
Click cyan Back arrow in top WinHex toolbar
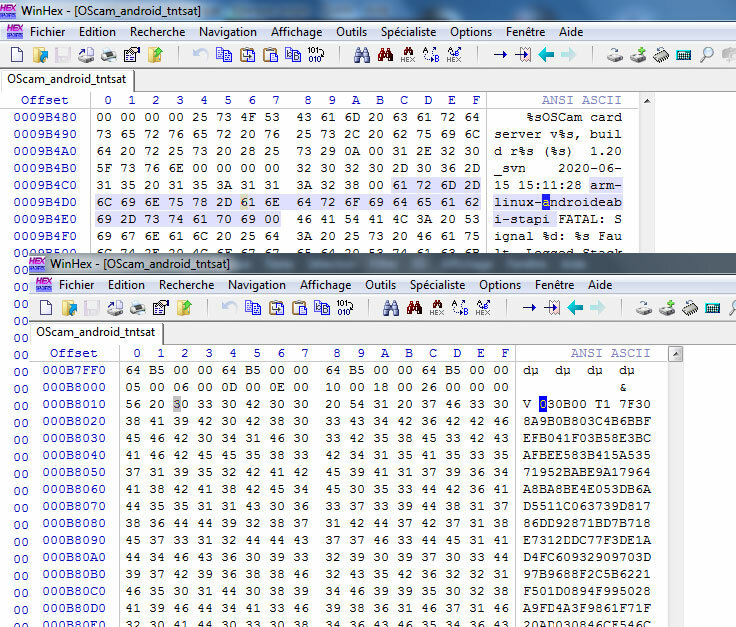click(546, 55)
